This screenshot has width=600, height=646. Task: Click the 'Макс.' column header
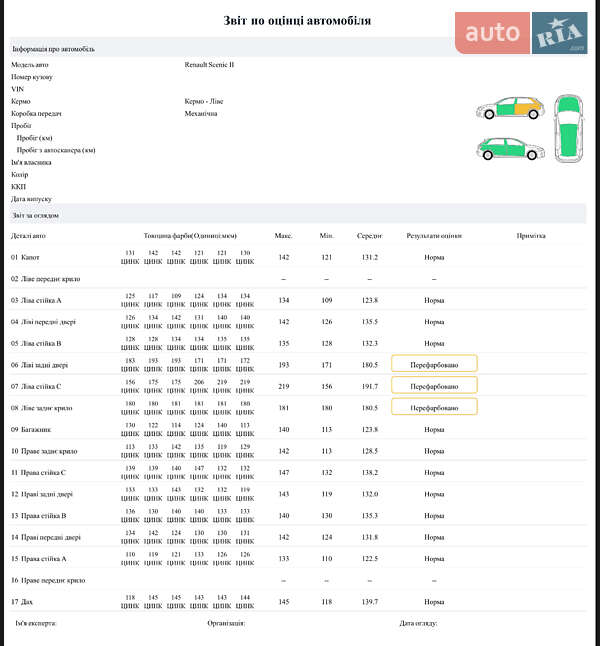pyautogui.click(x=283, y=236)
